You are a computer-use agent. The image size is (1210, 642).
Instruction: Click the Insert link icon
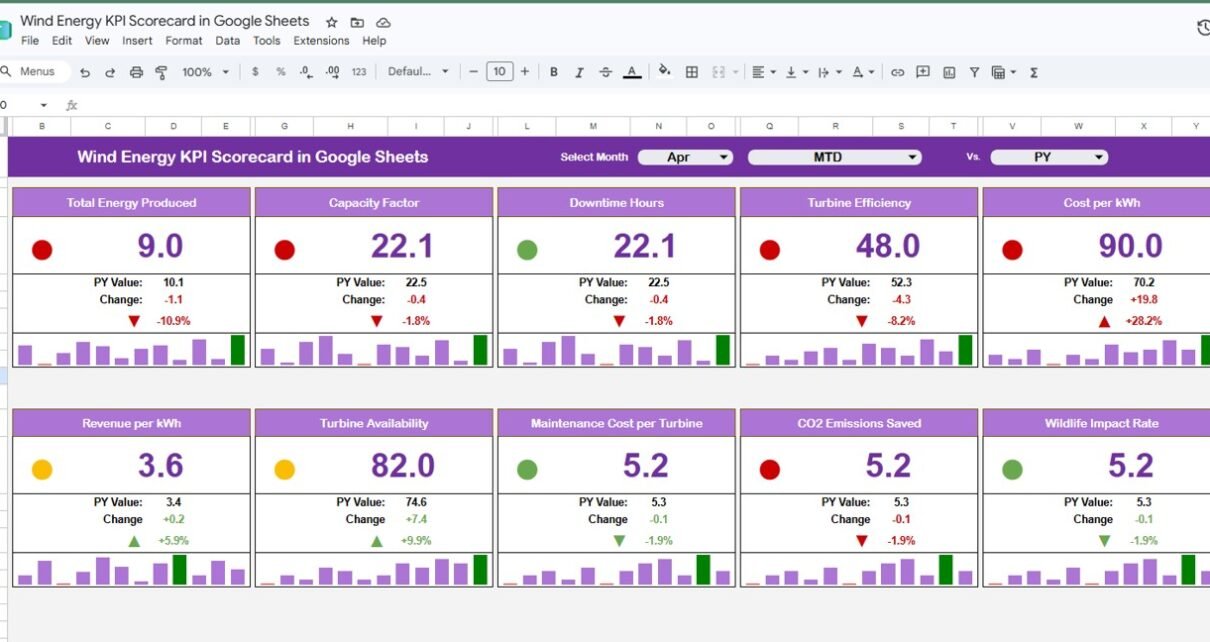897,72
